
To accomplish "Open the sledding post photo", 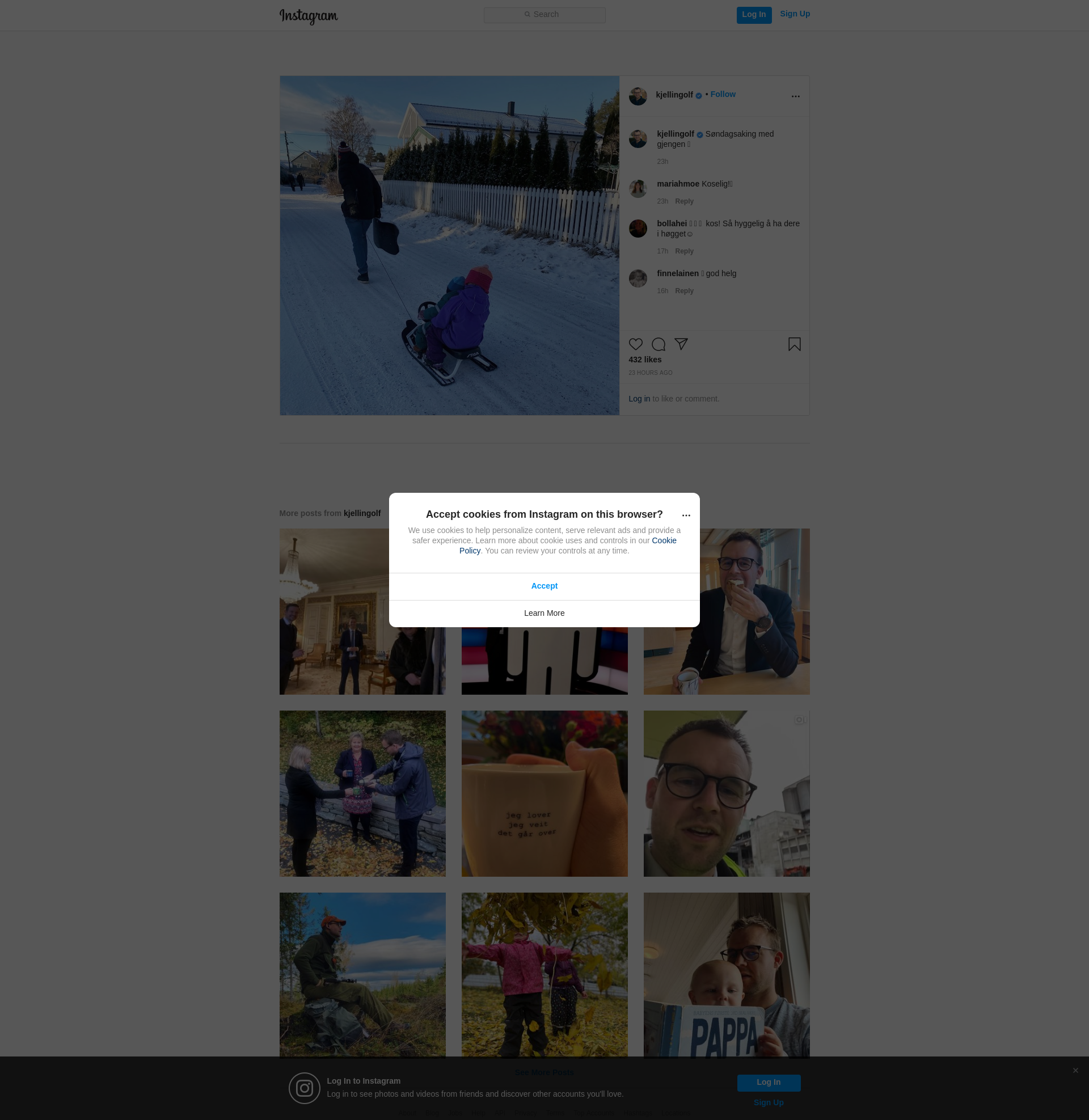I will click(x=450, y=246).
